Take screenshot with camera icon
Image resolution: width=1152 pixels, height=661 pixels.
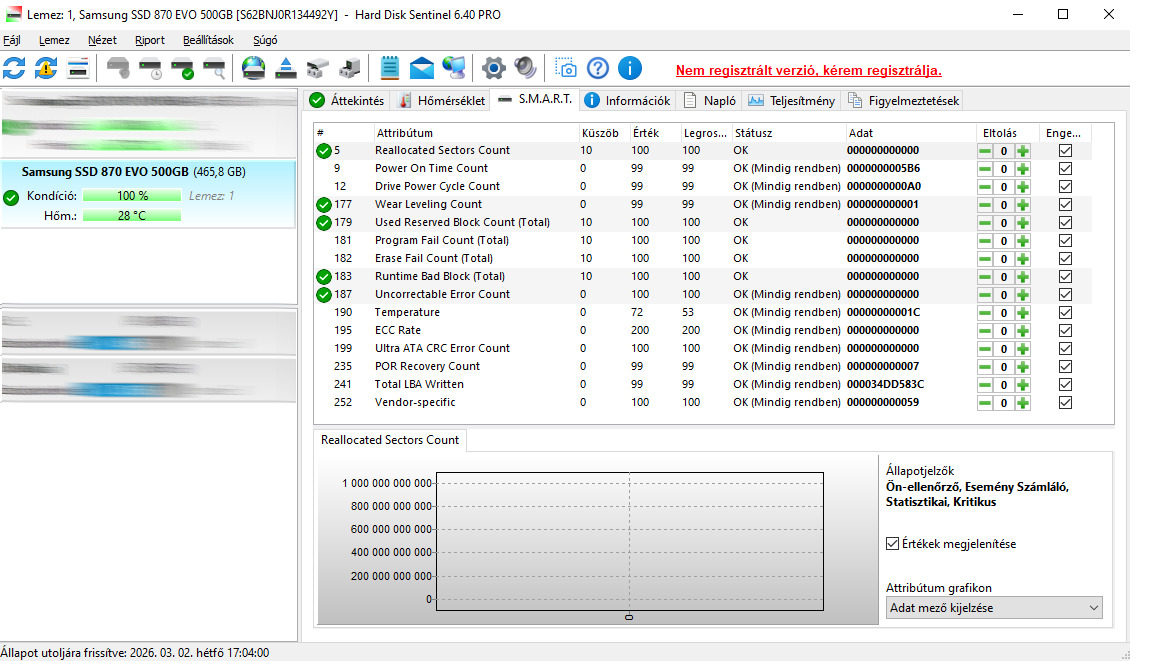[566, 68]
